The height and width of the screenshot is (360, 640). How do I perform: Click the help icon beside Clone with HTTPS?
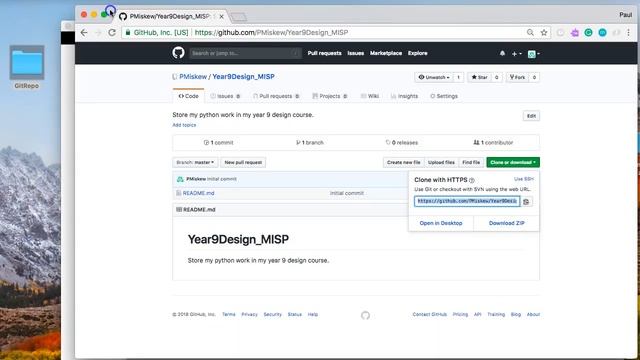[x=472, y=180]
